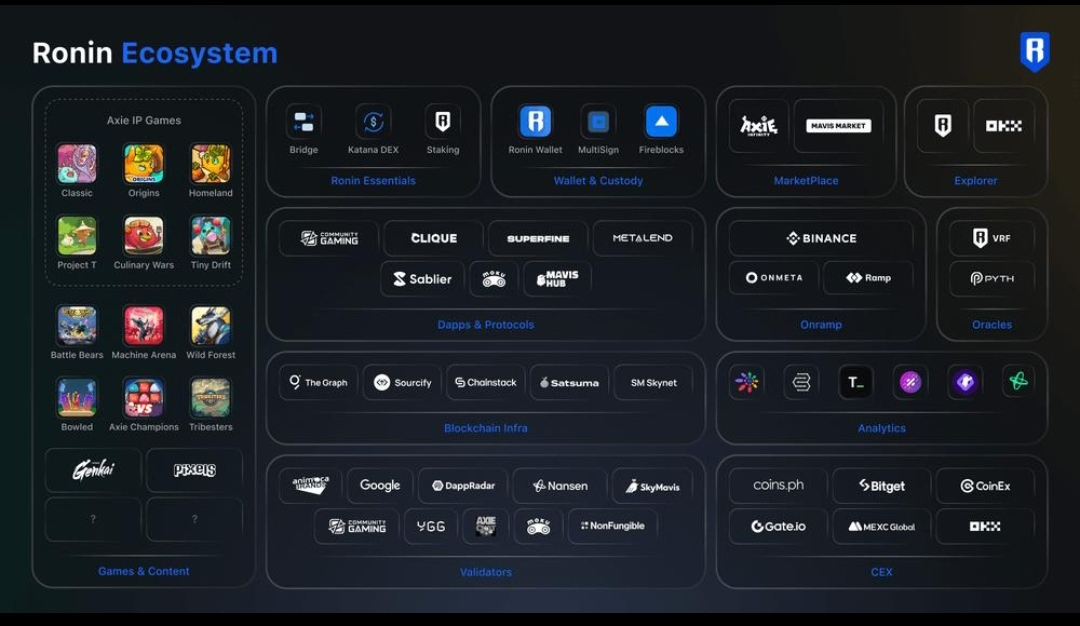The image size is (1080, 626).
Task: Open the Satsuma tile
Action: pos(570,382)
